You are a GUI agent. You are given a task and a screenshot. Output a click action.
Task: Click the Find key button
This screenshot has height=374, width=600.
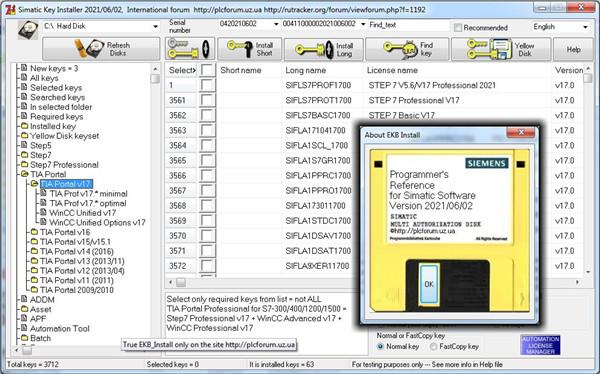(x=407, y=49)
